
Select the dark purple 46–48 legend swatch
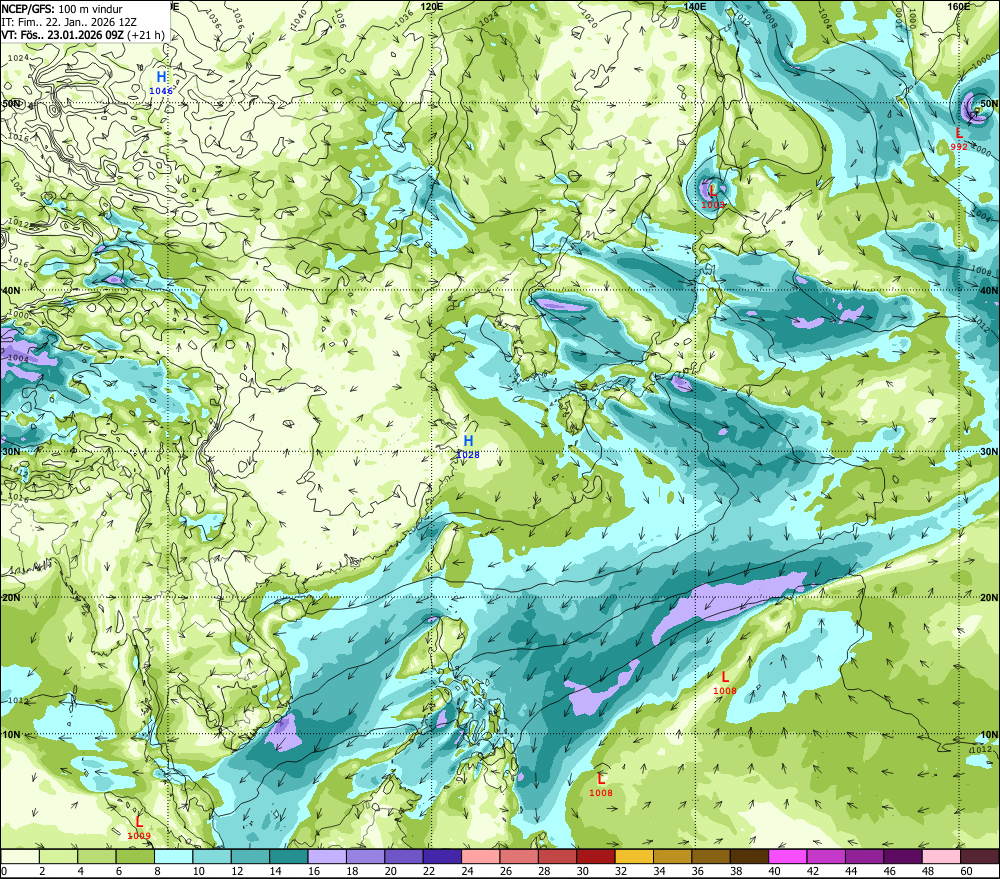(x=902, y=856)
